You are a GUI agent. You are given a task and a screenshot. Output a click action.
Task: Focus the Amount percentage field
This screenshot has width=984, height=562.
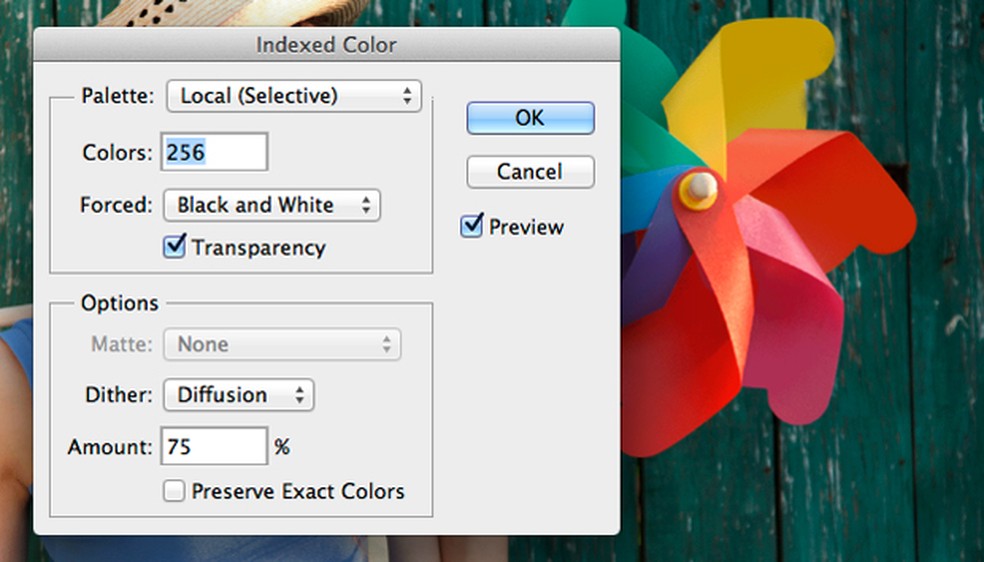point(214,446)
